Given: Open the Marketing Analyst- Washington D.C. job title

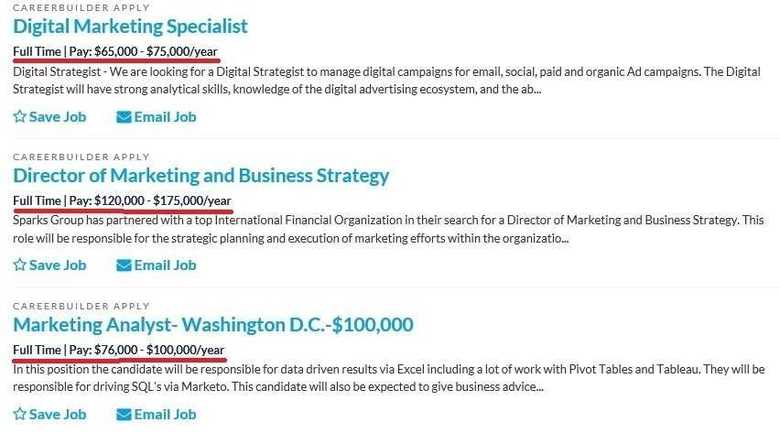Looking at the screenshot, I should pos(213,325).
